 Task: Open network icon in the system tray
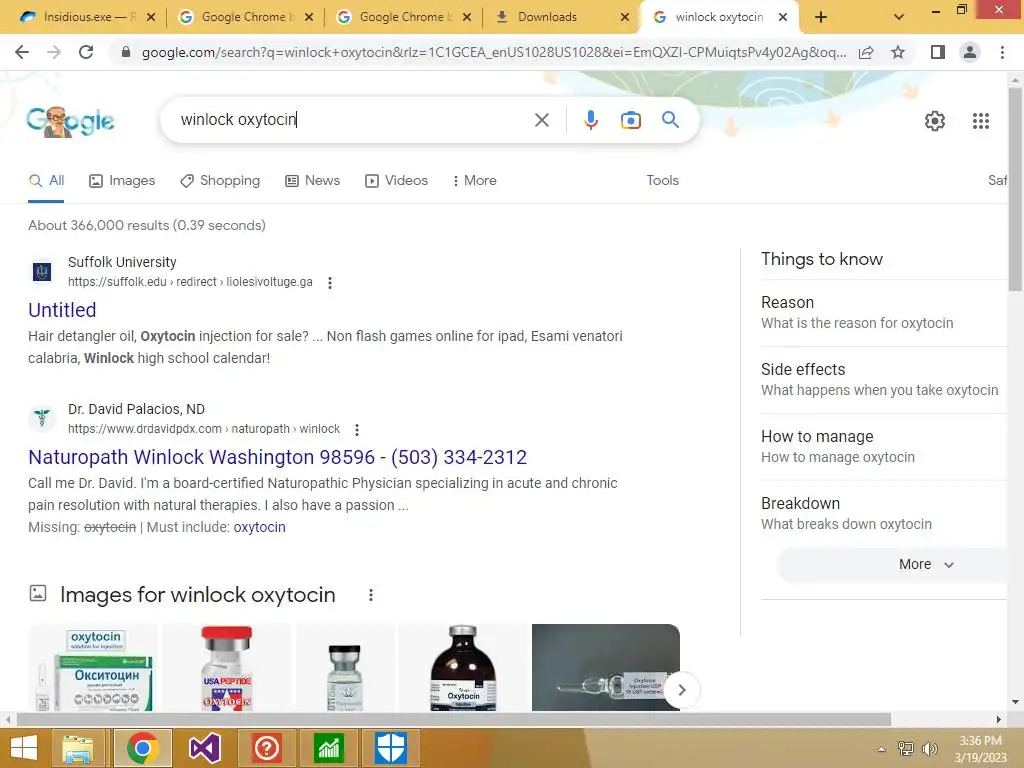905,749
